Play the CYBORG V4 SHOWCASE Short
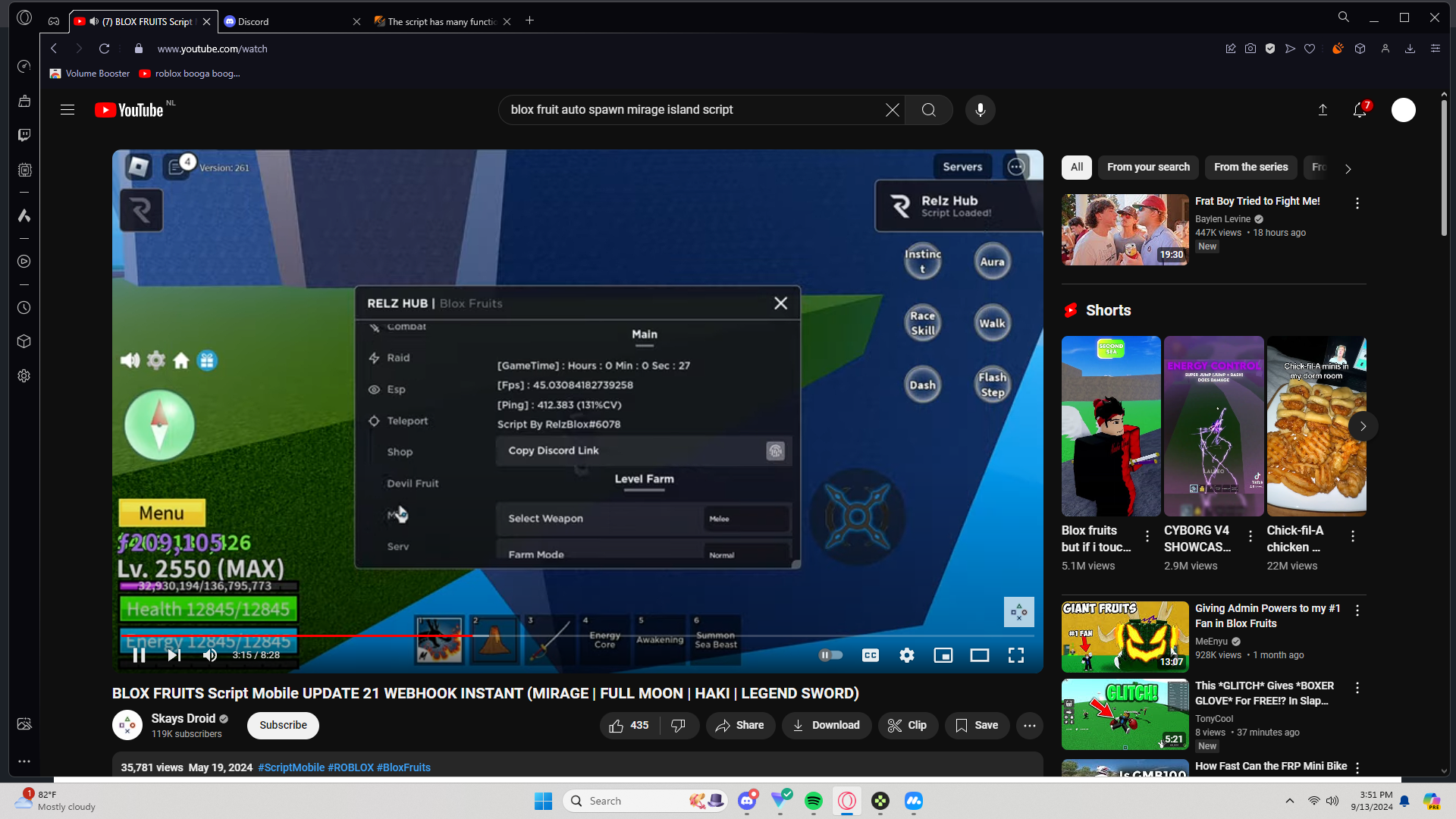The width and height of the screenshot is (1456, 819). click(1214, 426)
